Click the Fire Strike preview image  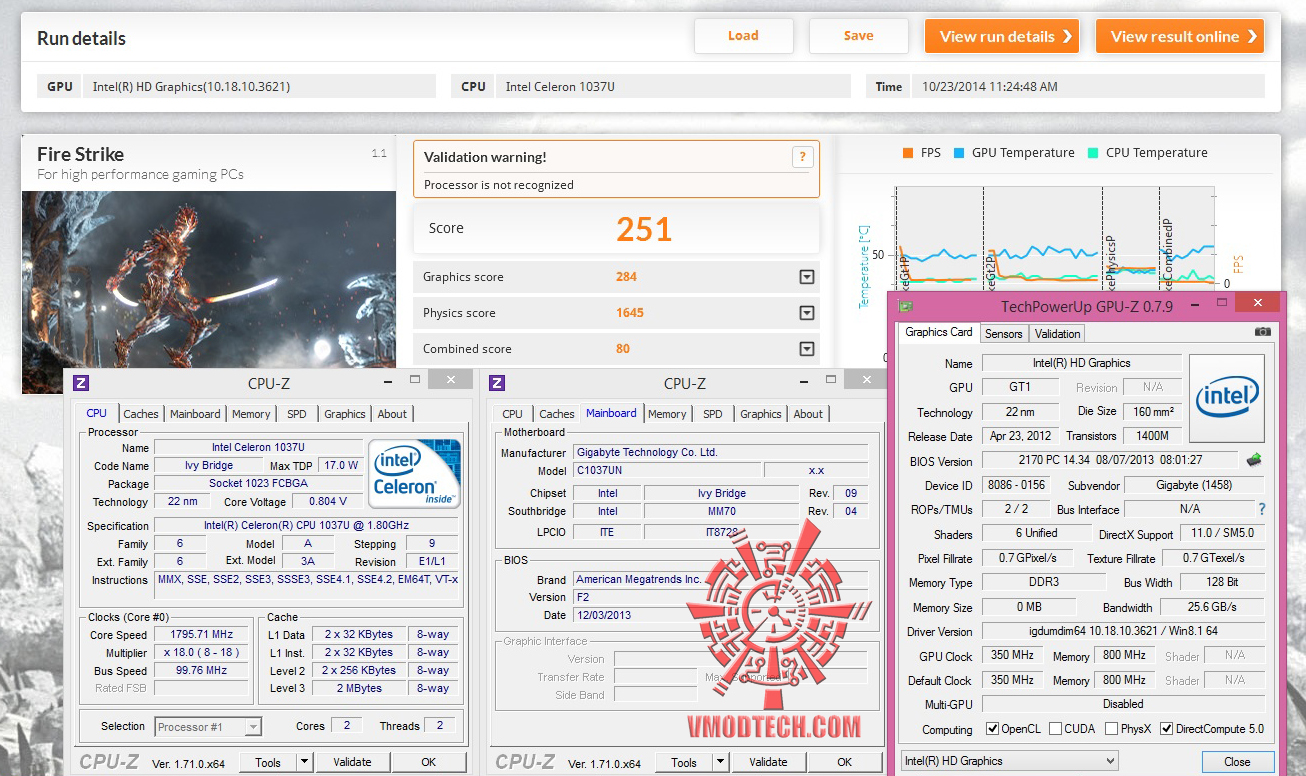click(x=209, y=293)
